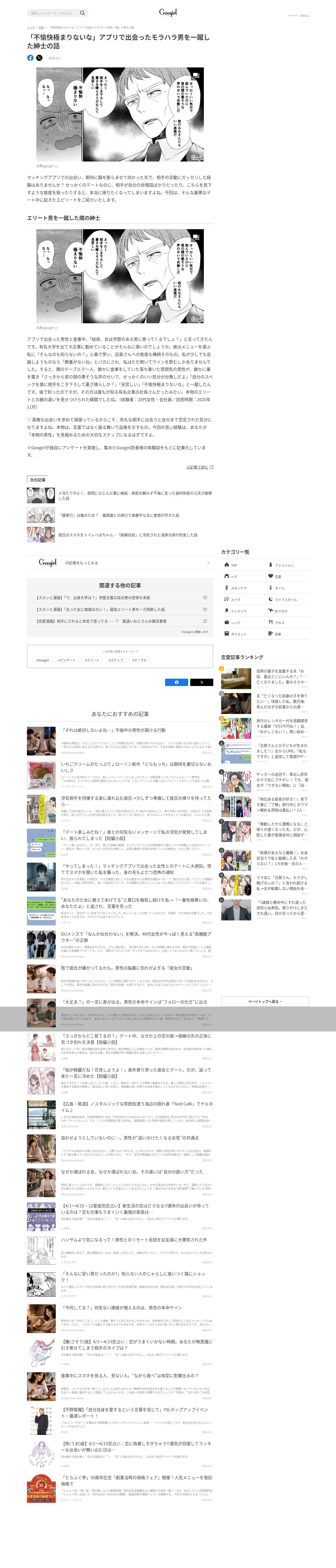Click external-link icon for 最低エリート男を一刀両断
Image resolution: width=336 pixels, height=1568 pixels.
(205, 609)
